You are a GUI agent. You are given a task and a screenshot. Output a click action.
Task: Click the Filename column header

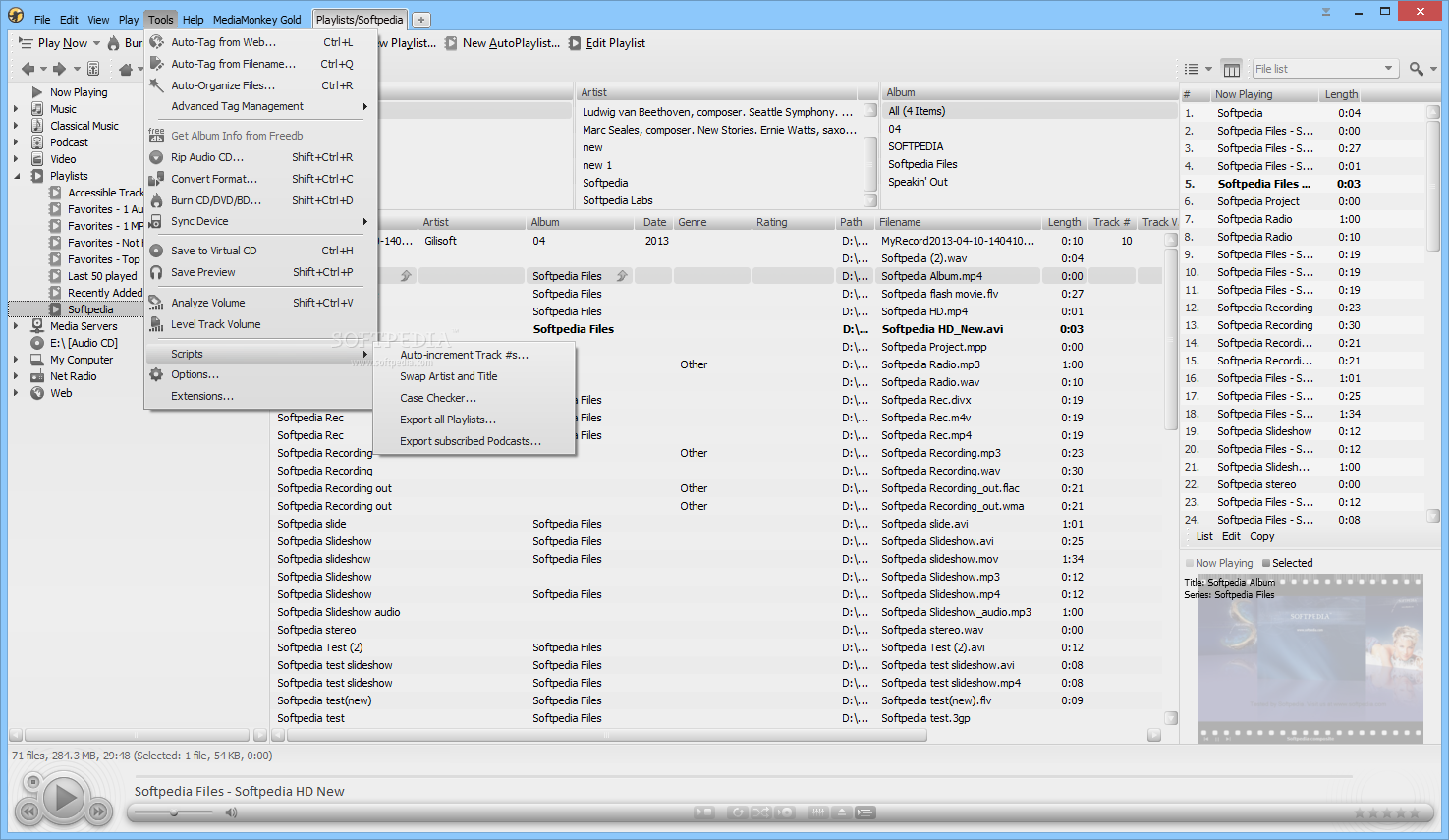point(957,222)
